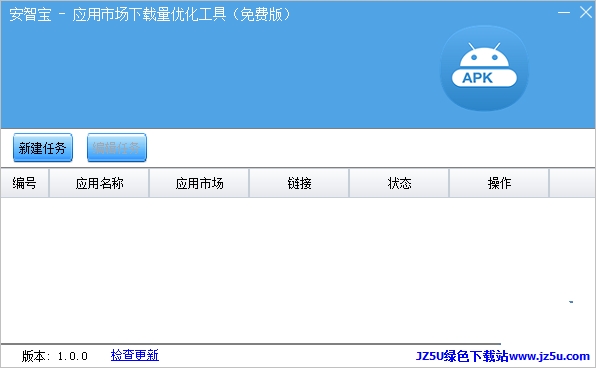Close the 安智宝 window
This screenshot has height=368, width=596.
click(586, 12)
